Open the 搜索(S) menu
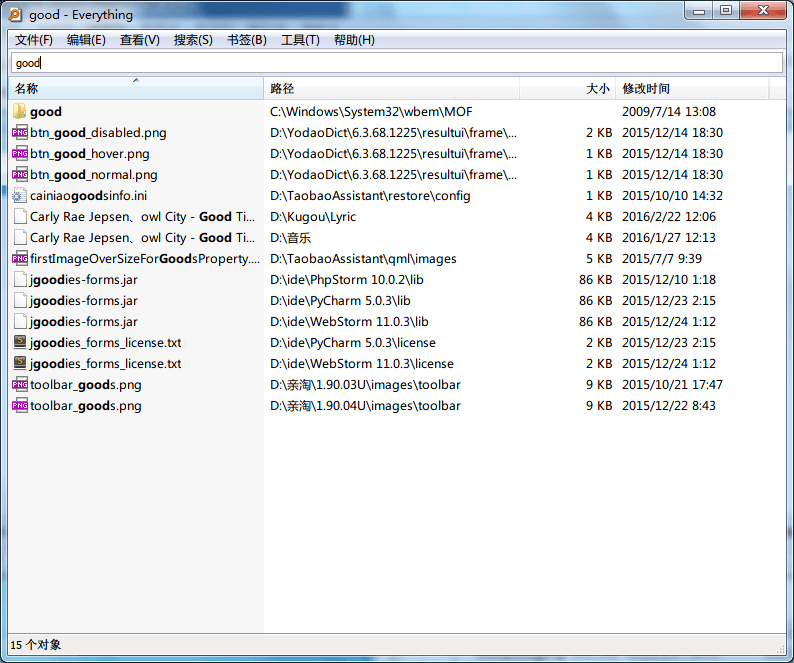The width and height of the screenshot is (794, 663). [x=193, y=40]
